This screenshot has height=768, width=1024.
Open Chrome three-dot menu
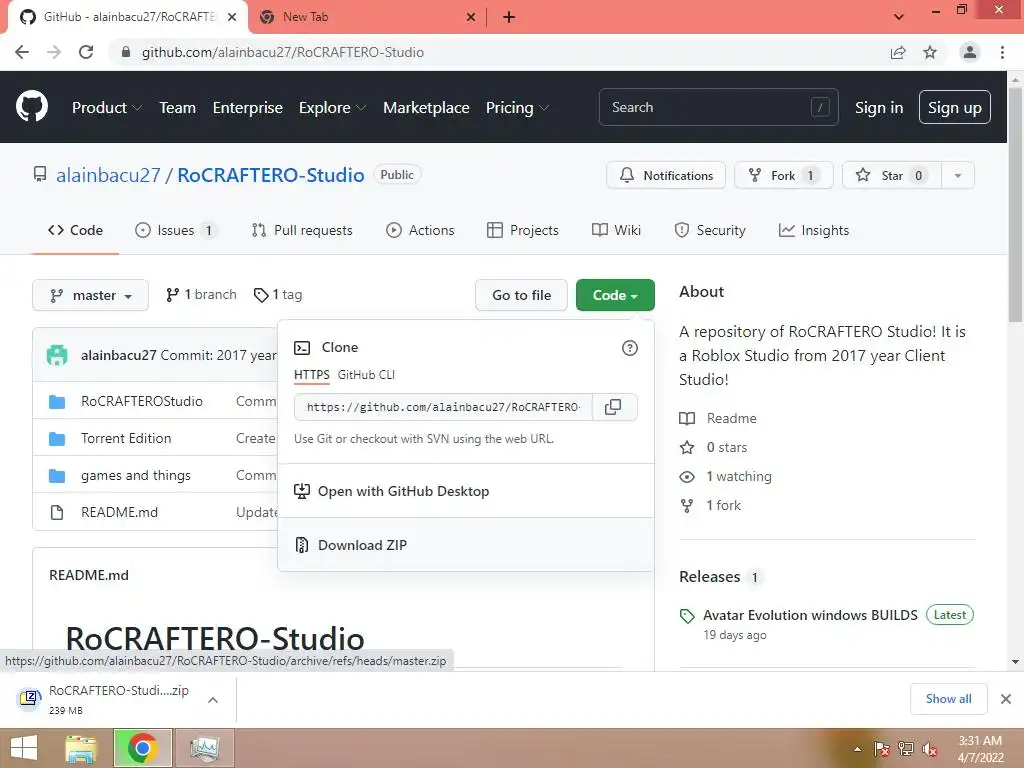[x=1002, y=52]
